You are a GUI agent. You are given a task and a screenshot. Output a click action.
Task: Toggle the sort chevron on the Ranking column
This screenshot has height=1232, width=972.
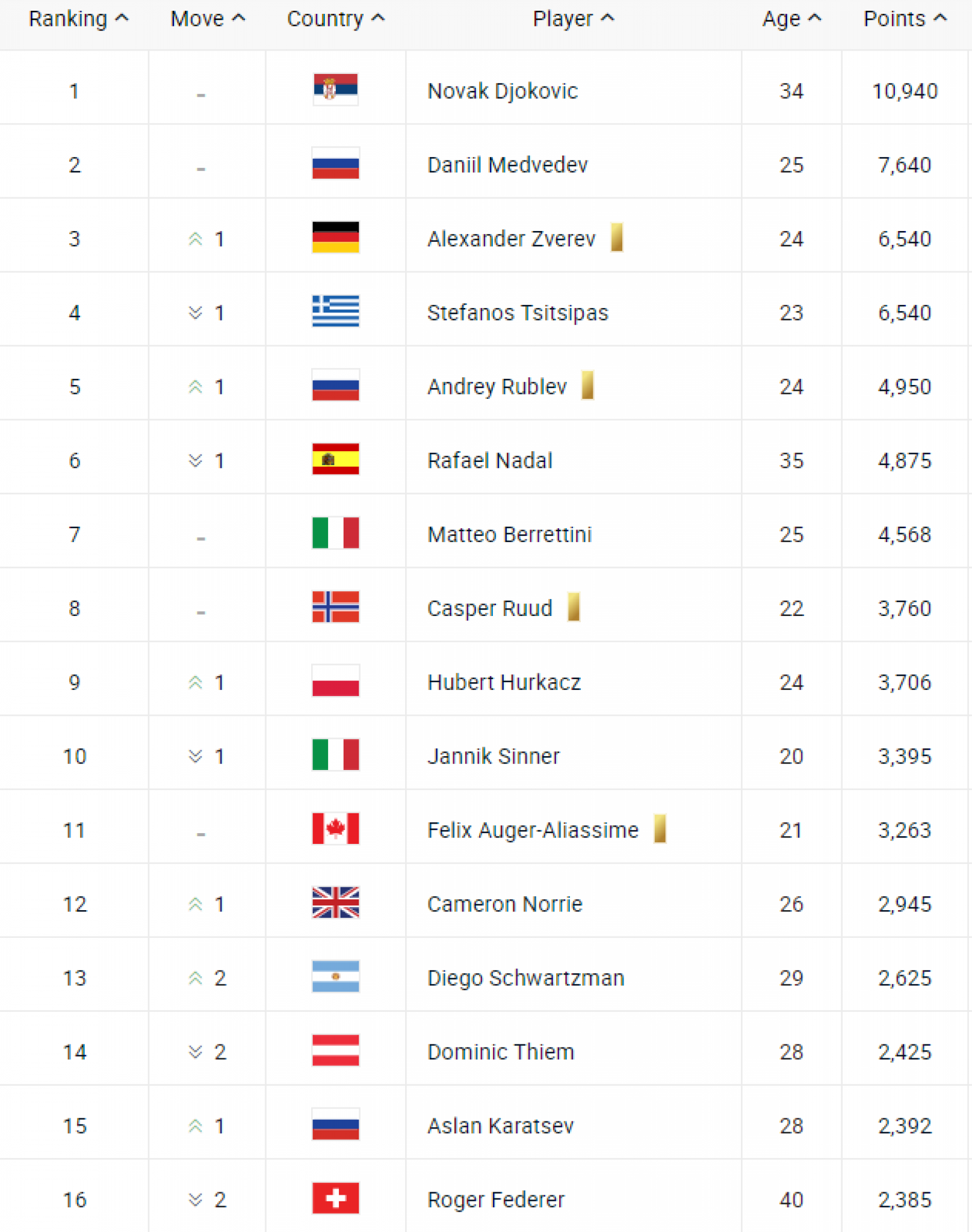[120, 18]
